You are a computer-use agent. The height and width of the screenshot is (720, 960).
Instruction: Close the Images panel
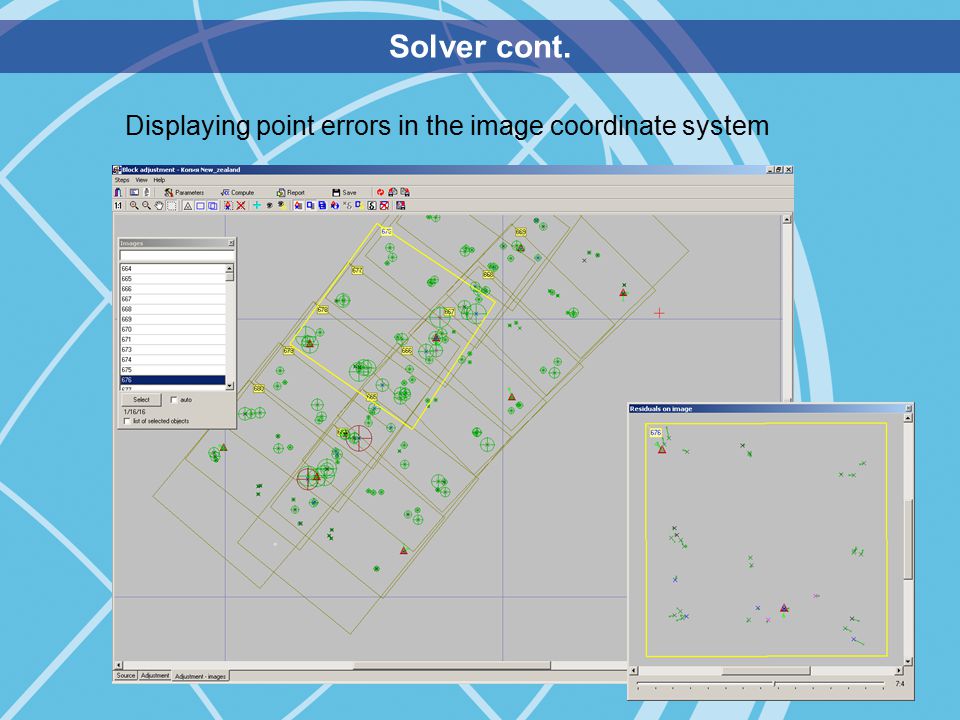coord(231,243)
